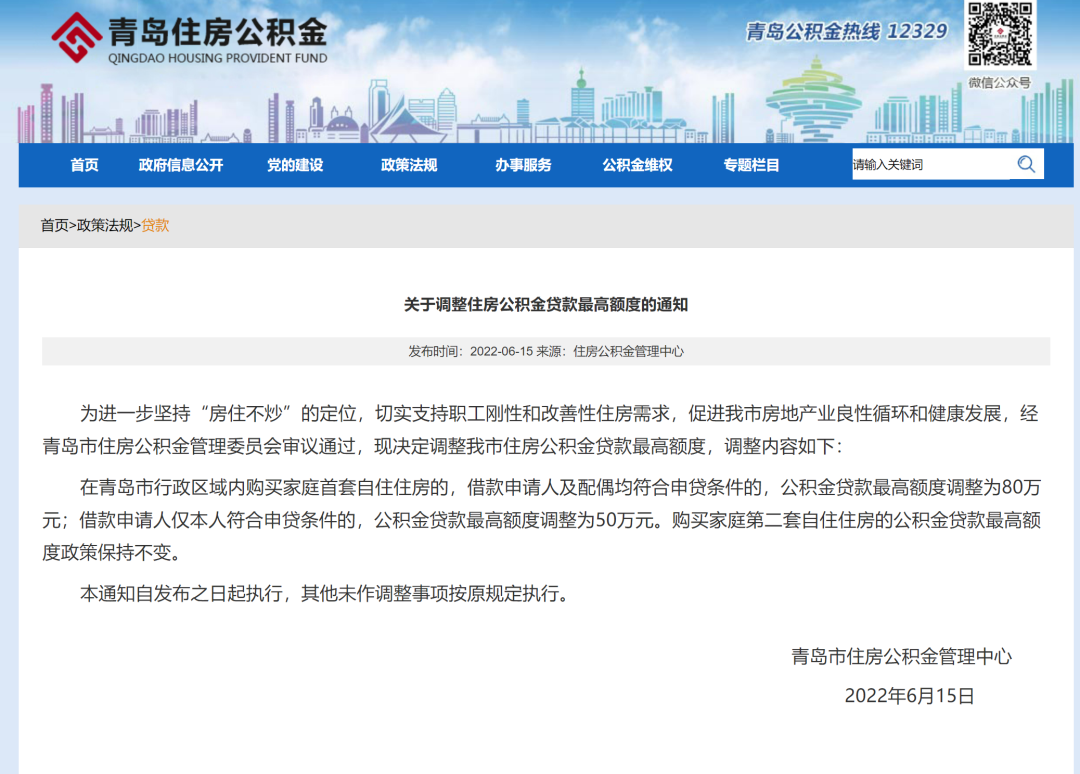The image size is (1080, 774).
Task: Click the article title 关于调整住房公积金贷款最高额度的通知
Action: pos(546,305)
